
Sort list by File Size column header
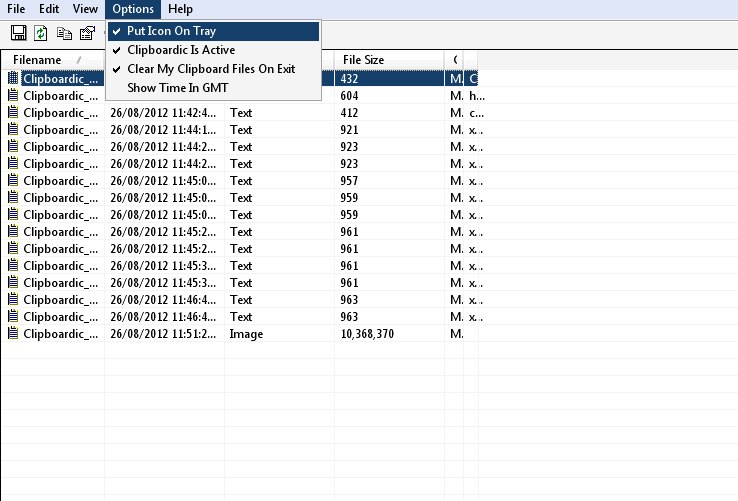point(364,60)
